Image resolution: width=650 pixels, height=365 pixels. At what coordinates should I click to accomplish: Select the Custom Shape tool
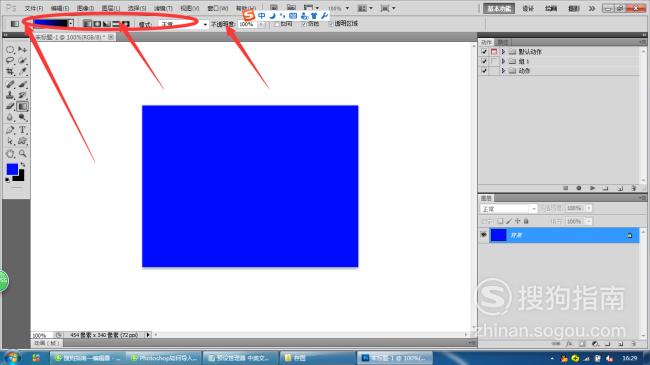click(22, 141)
